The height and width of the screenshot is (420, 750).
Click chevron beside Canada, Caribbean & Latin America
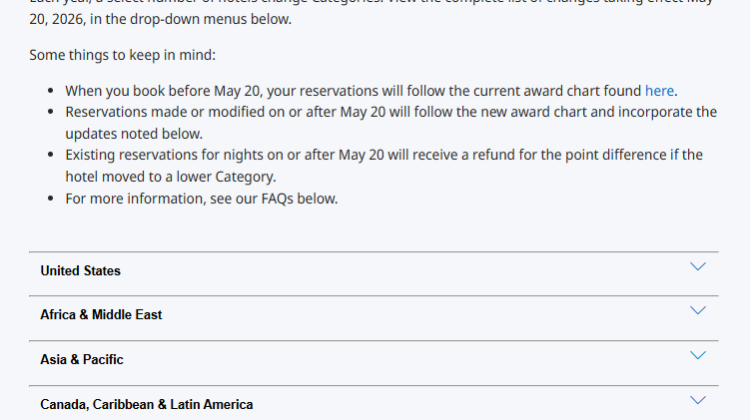pos(698,401)
